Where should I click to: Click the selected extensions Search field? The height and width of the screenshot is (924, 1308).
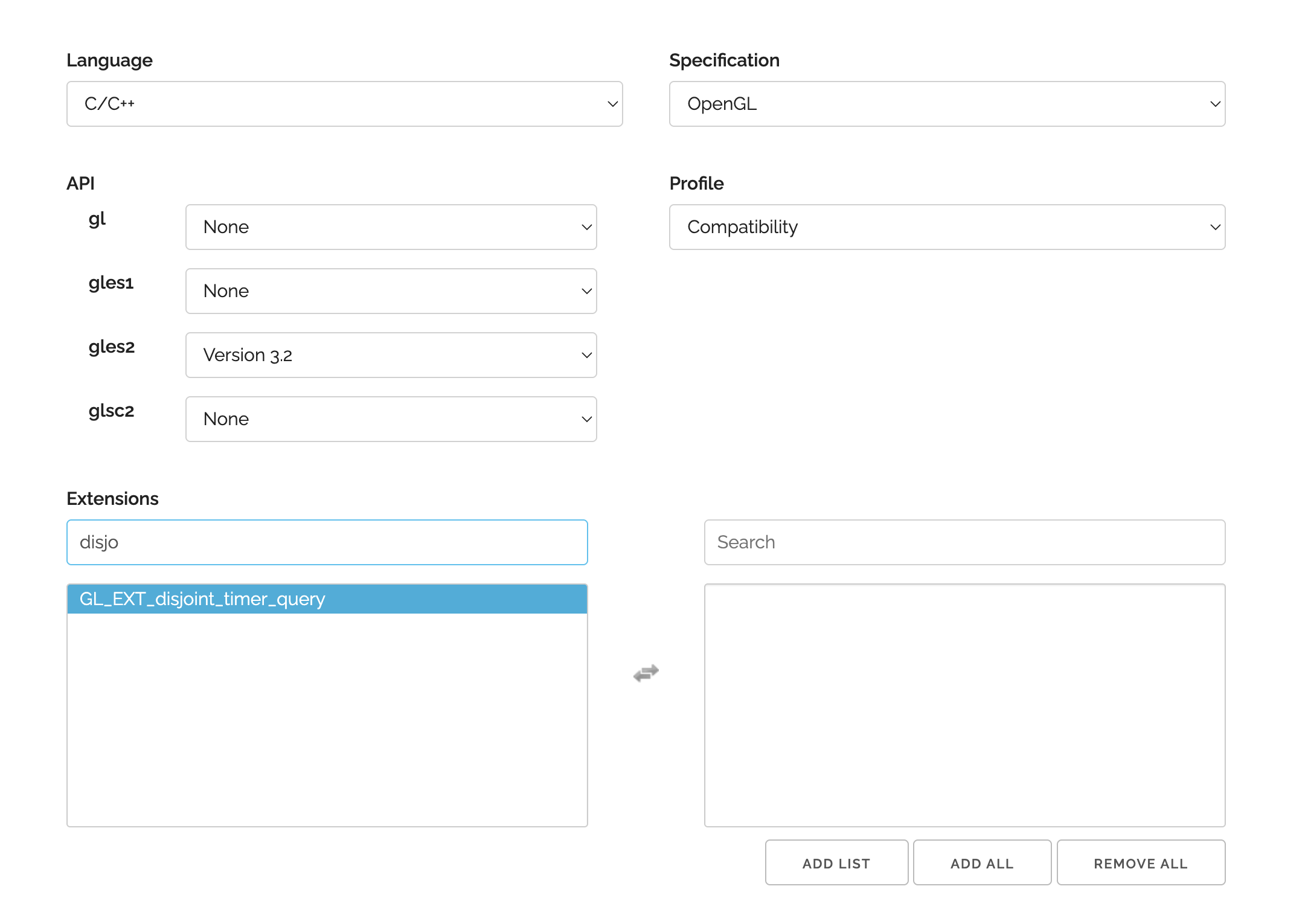[x=964, y=542]
